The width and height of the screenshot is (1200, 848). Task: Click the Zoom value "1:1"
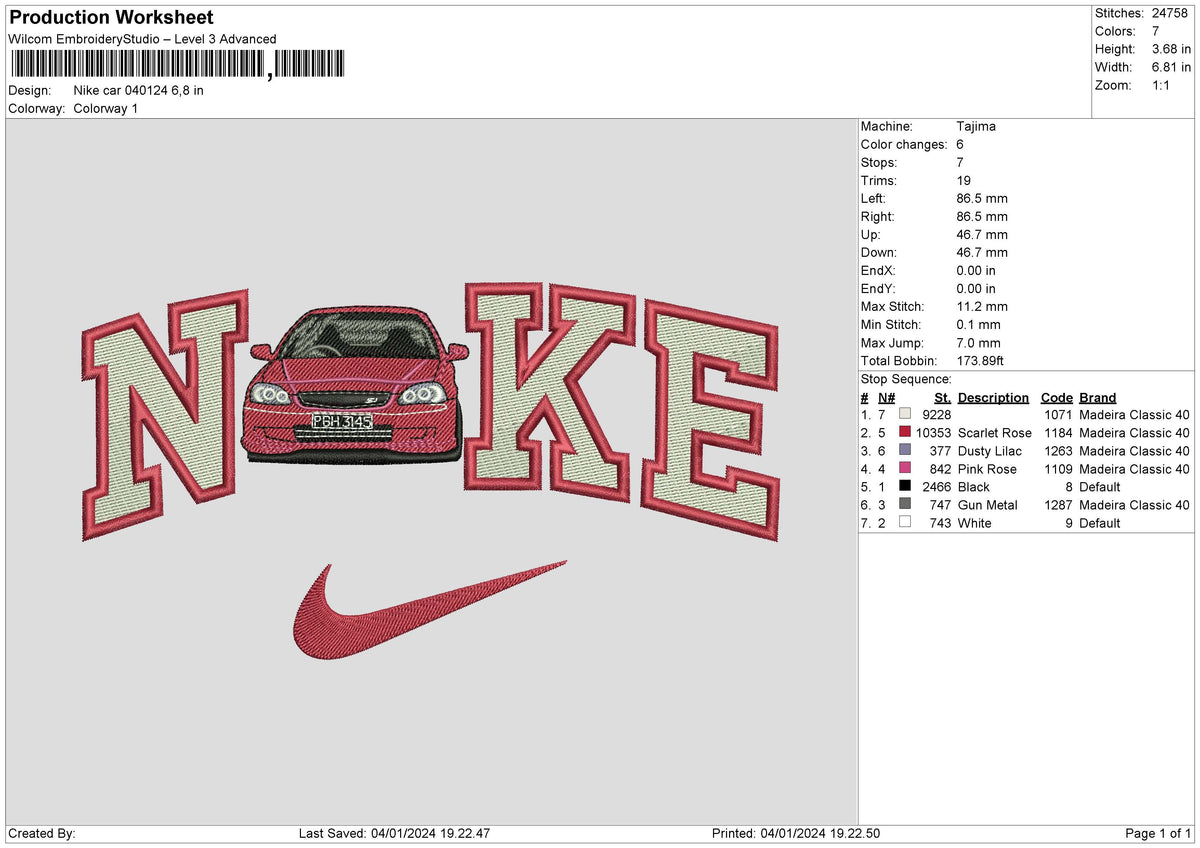(x=1162, y=85)
